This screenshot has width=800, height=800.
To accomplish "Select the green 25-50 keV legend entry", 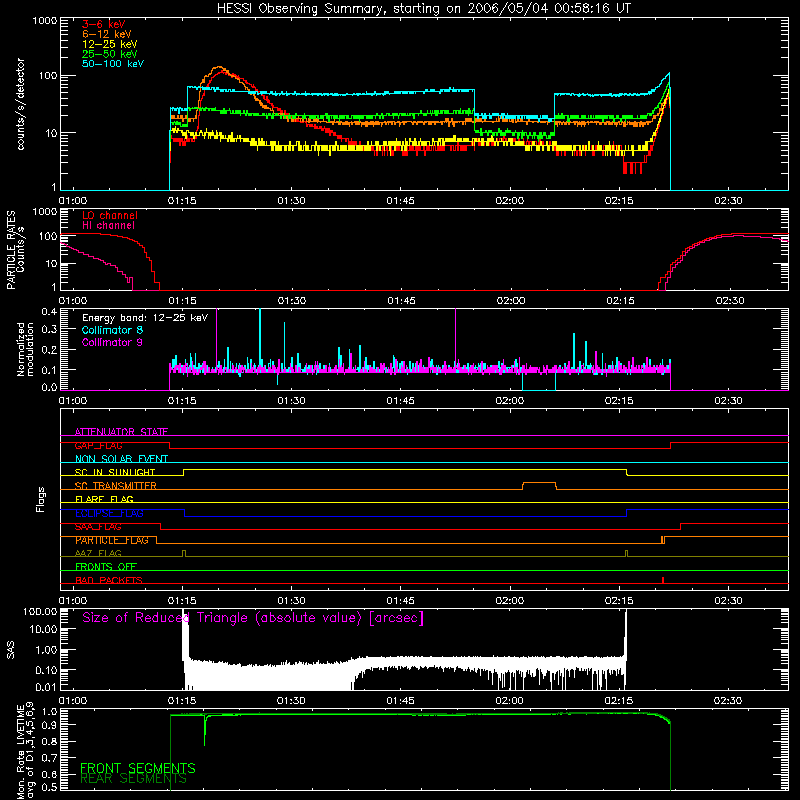I will pos(110,54).
